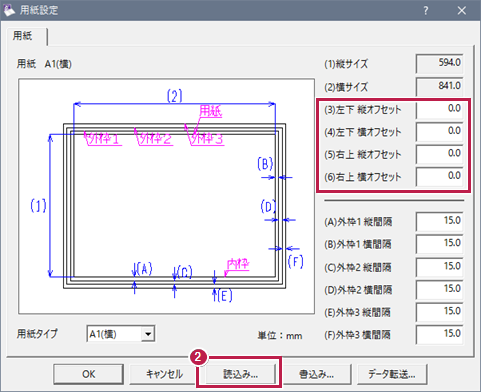Click the (5)右上 縦オフセット input field
The height and width of the screenshot is (392, 481).
coord(439,154)
